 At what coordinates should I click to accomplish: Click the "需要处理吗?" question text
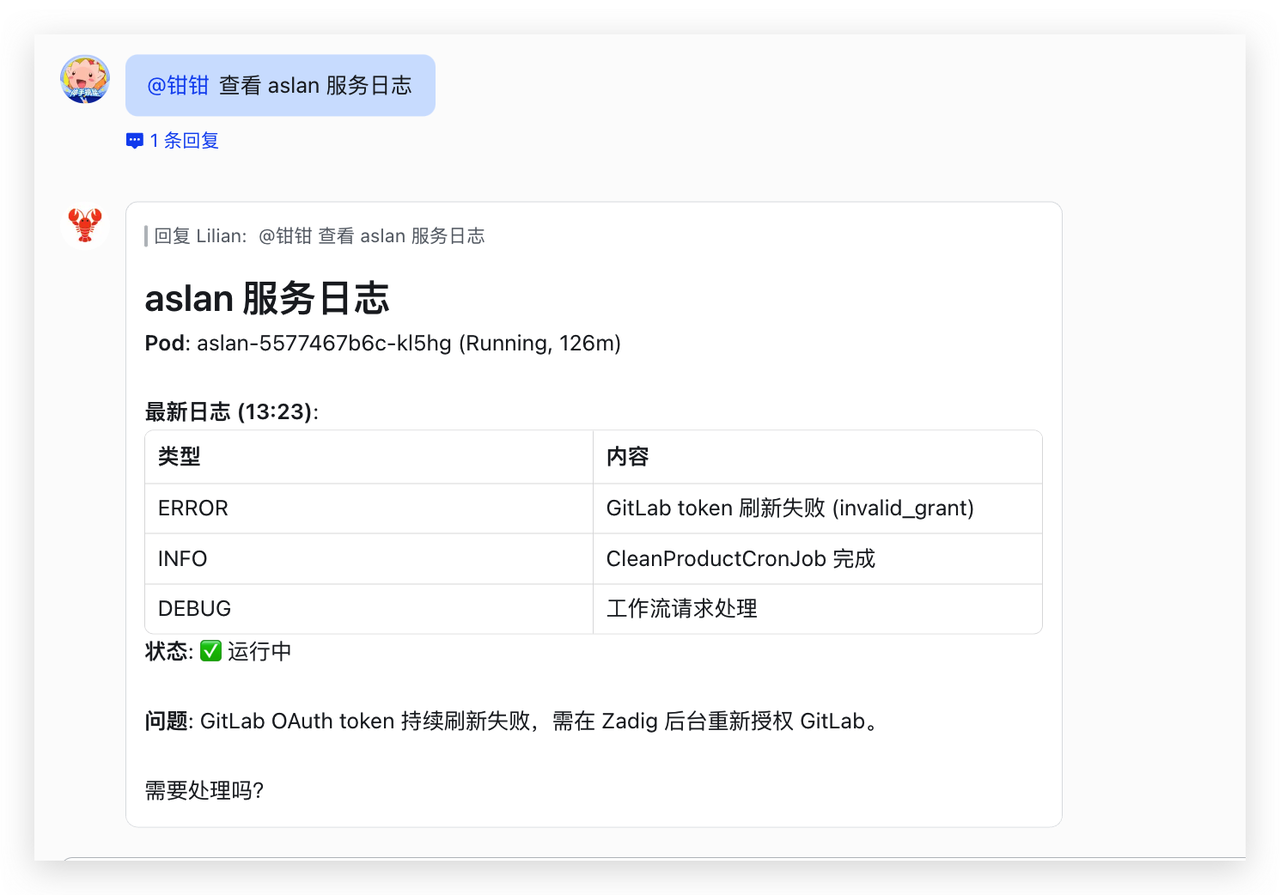pos(204,791)
